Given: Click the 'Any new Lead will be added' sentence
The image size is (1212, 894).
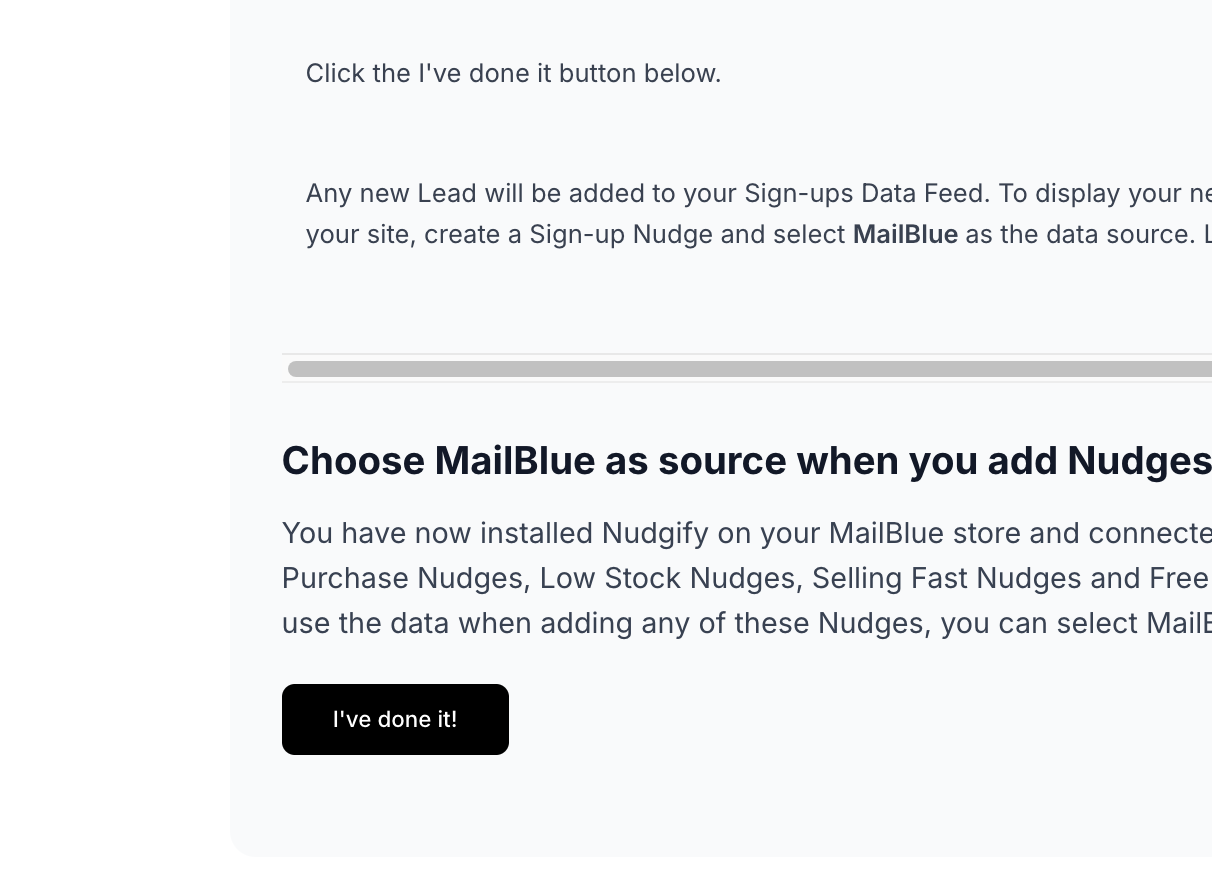Looking at the screenshot, I should point(758,193).
